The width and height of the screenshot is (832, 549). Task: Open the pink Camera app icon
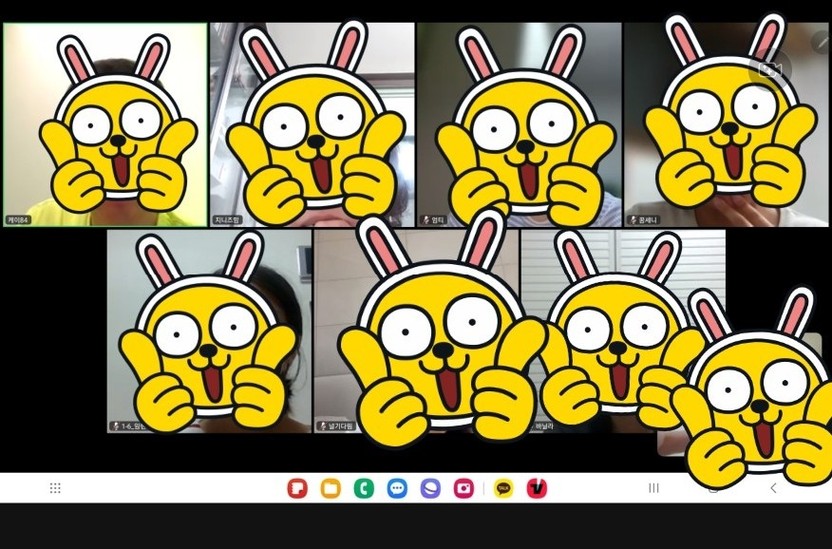(x=463, y=488)
